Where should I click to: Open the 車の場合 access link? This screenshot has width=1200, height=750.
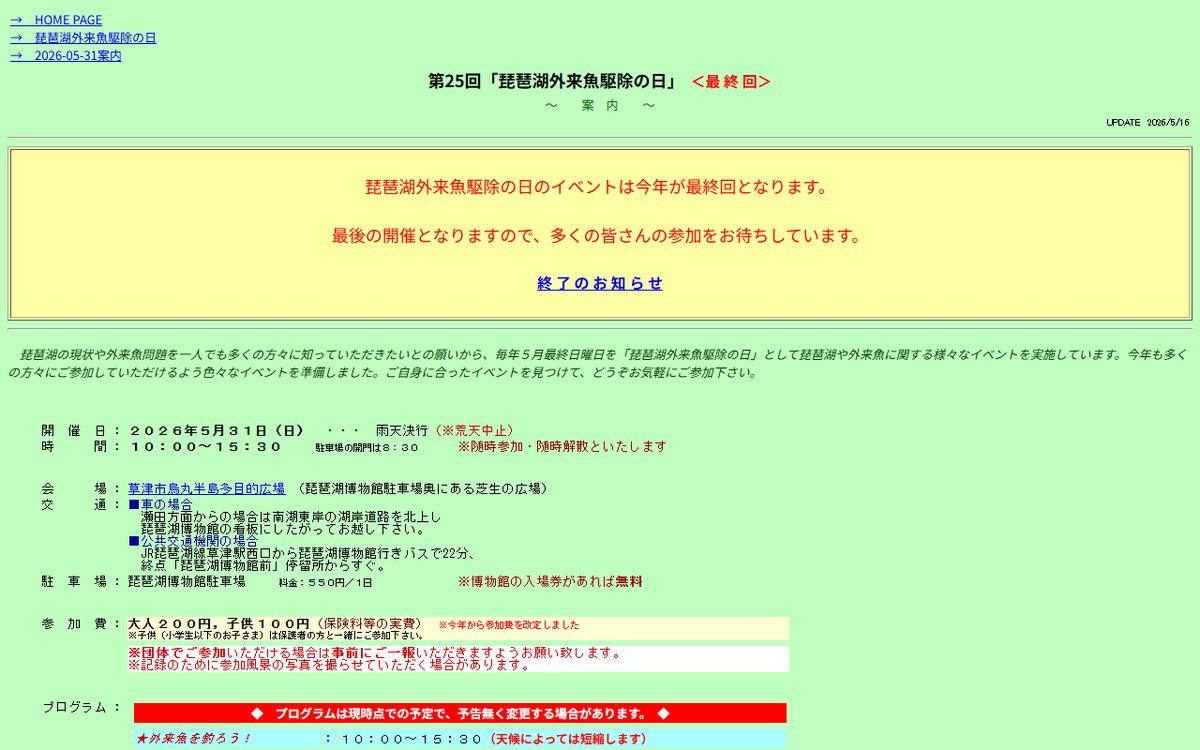click(160, 505)
